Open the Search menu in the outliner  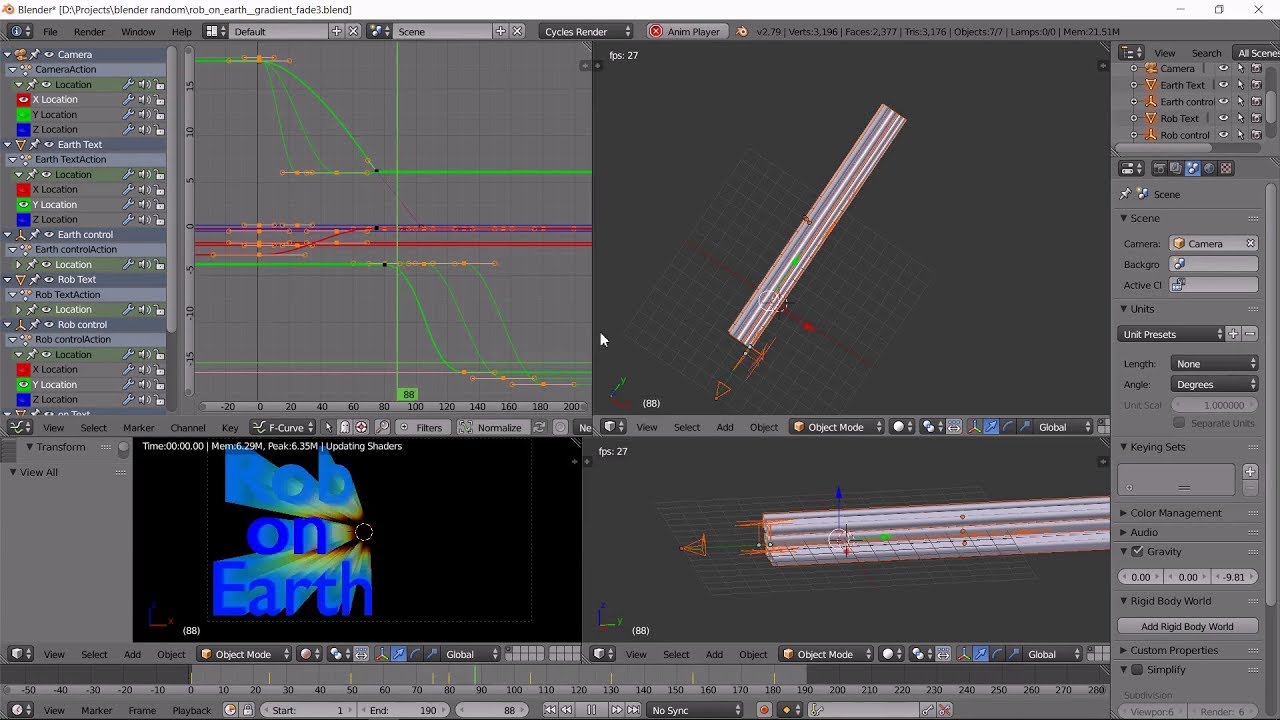(1206, 53)
